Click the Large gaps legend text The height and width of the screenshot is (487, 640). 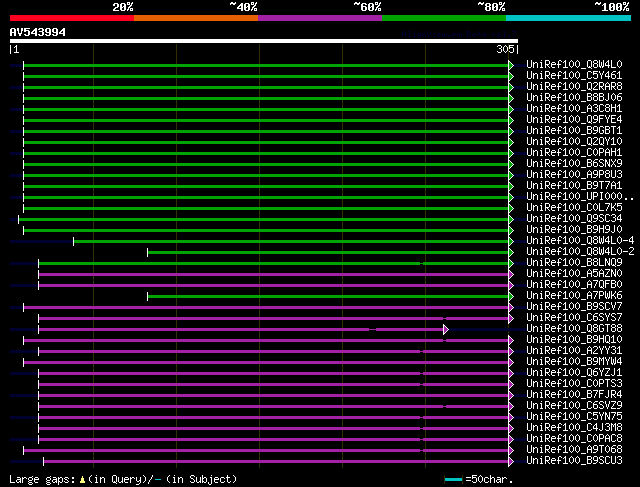tap(42, 479)
